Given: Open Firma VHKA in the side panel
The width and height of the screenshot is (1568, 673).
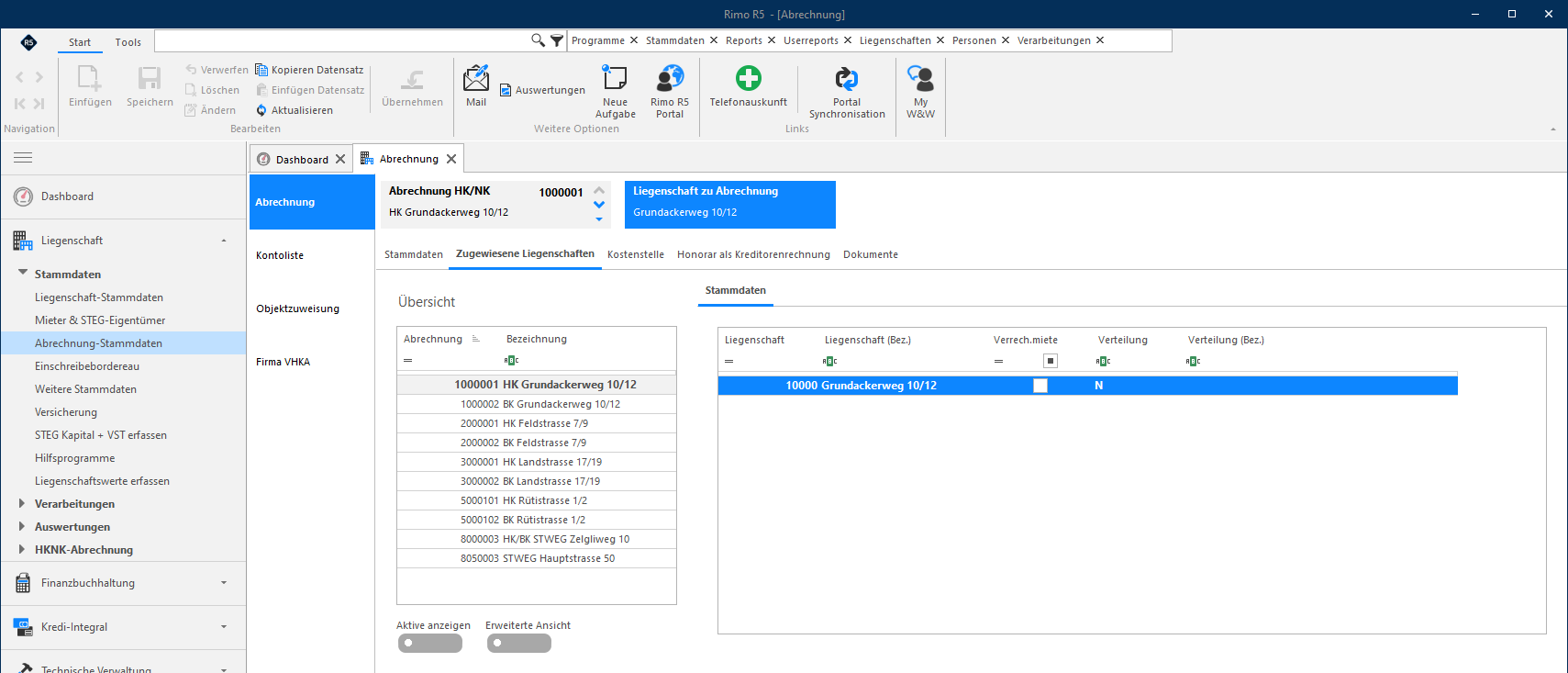Looking at the screenshot, I should point(283,362).
